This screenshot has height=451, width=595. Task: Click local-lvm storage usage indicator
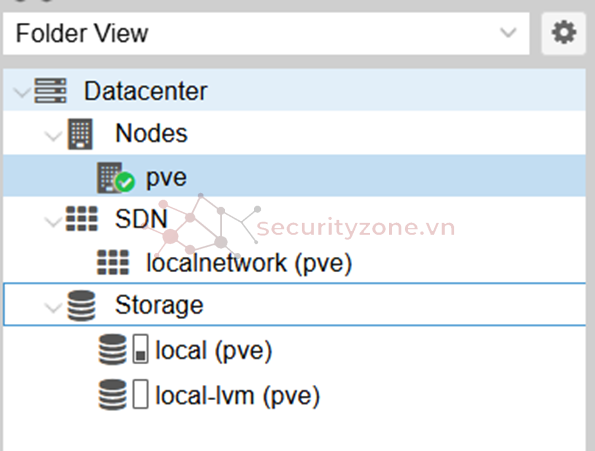[x=140, y=394]
